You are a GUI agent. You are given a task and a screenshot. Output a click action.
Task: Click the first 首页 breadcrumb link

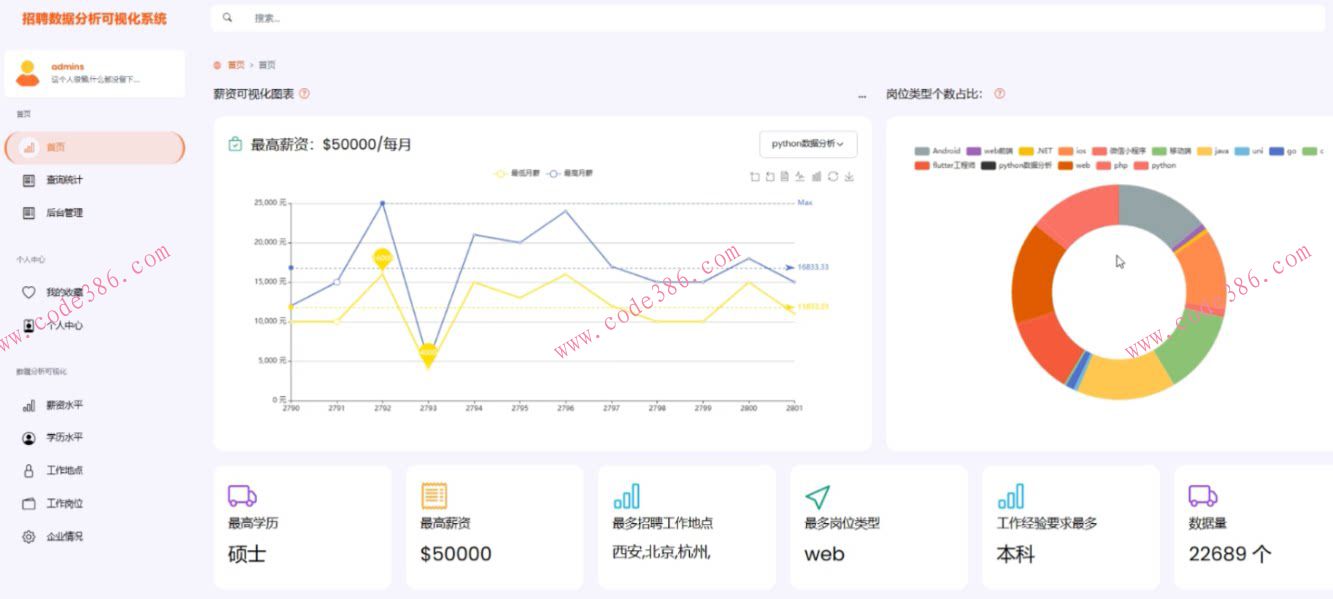(x=236, y=65)
